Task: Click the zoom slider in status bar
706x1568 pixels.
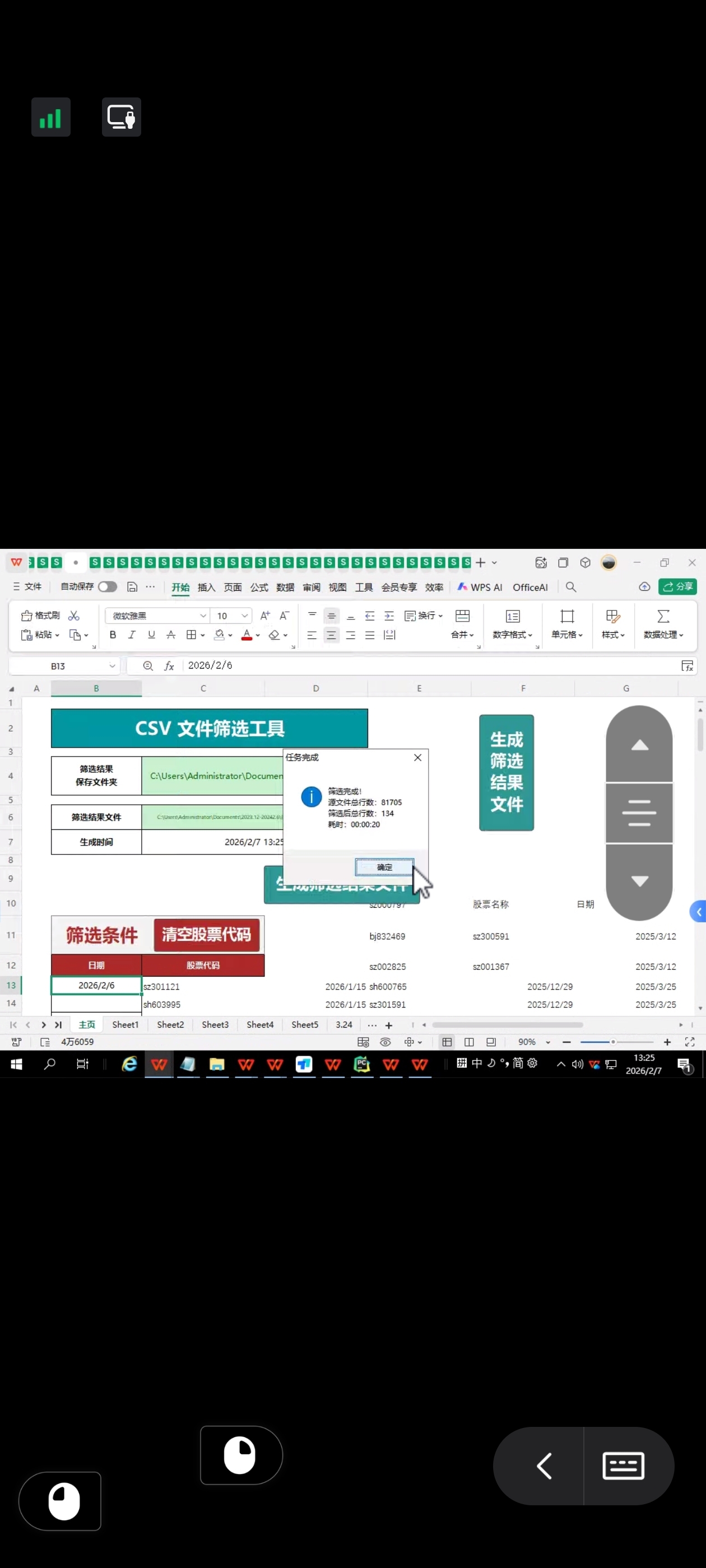Action: [616, 1042]
